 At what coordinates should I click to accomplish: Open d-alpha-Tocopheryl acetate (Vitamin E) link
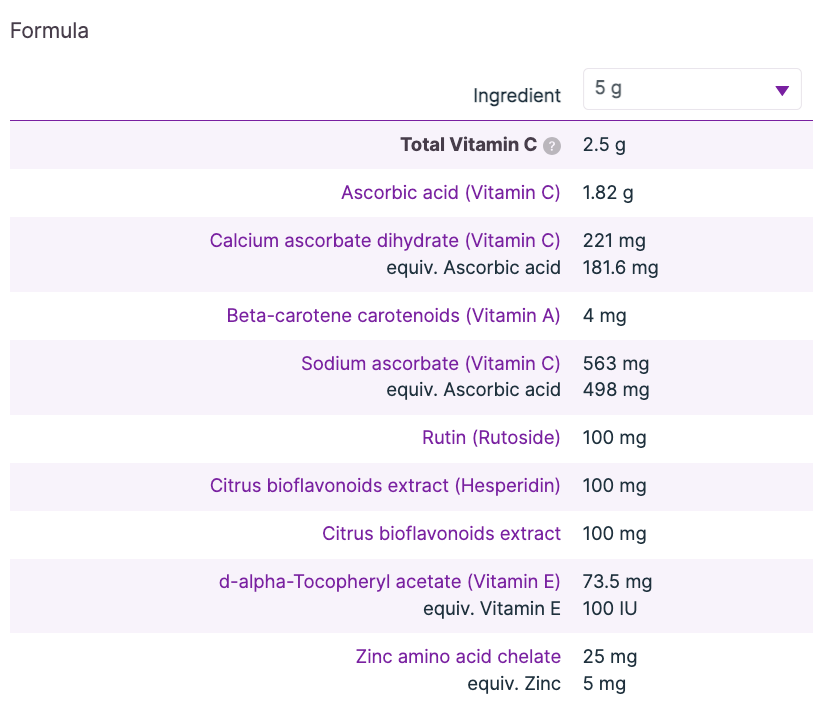(x=389, y=582)
